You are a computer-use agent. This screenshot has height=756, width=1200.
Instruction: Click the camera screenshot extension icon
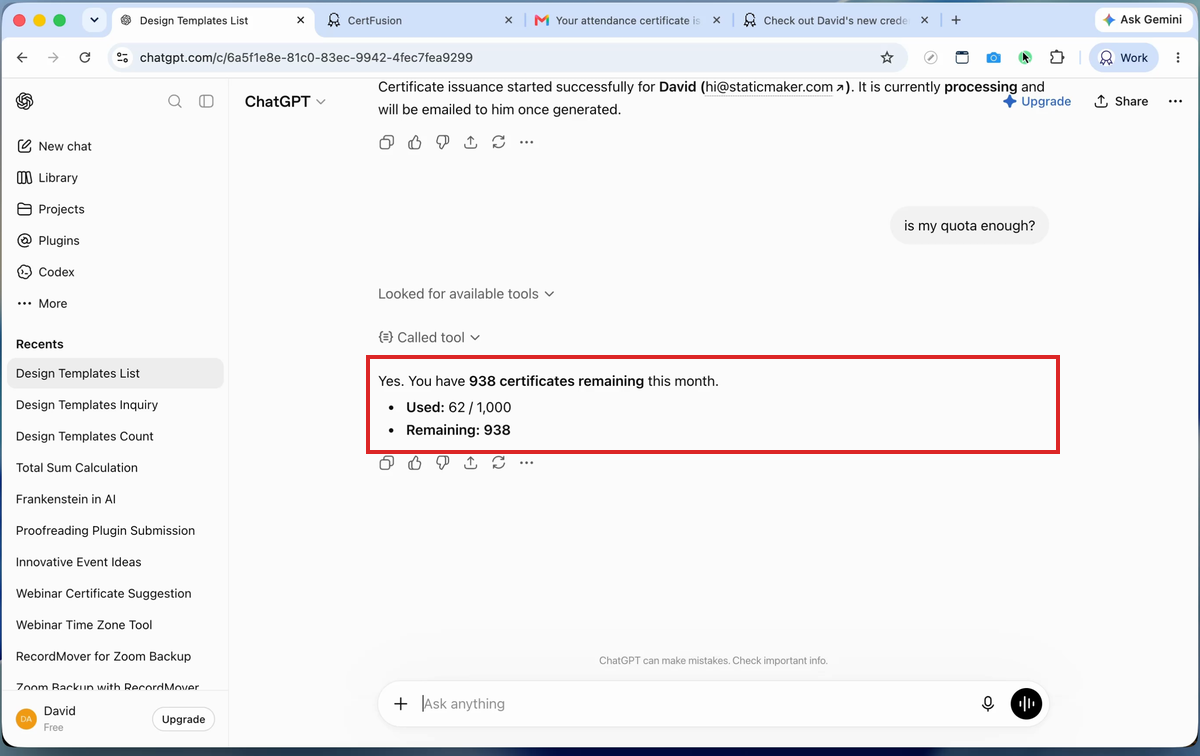[x=993, y=58]
